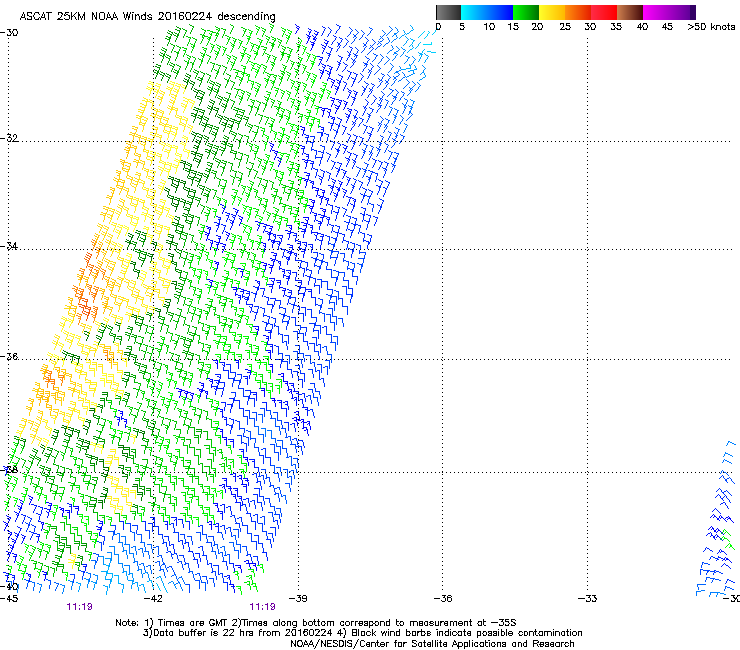Select the brown 35–40 knots legend segment

(x=630, y=12)
